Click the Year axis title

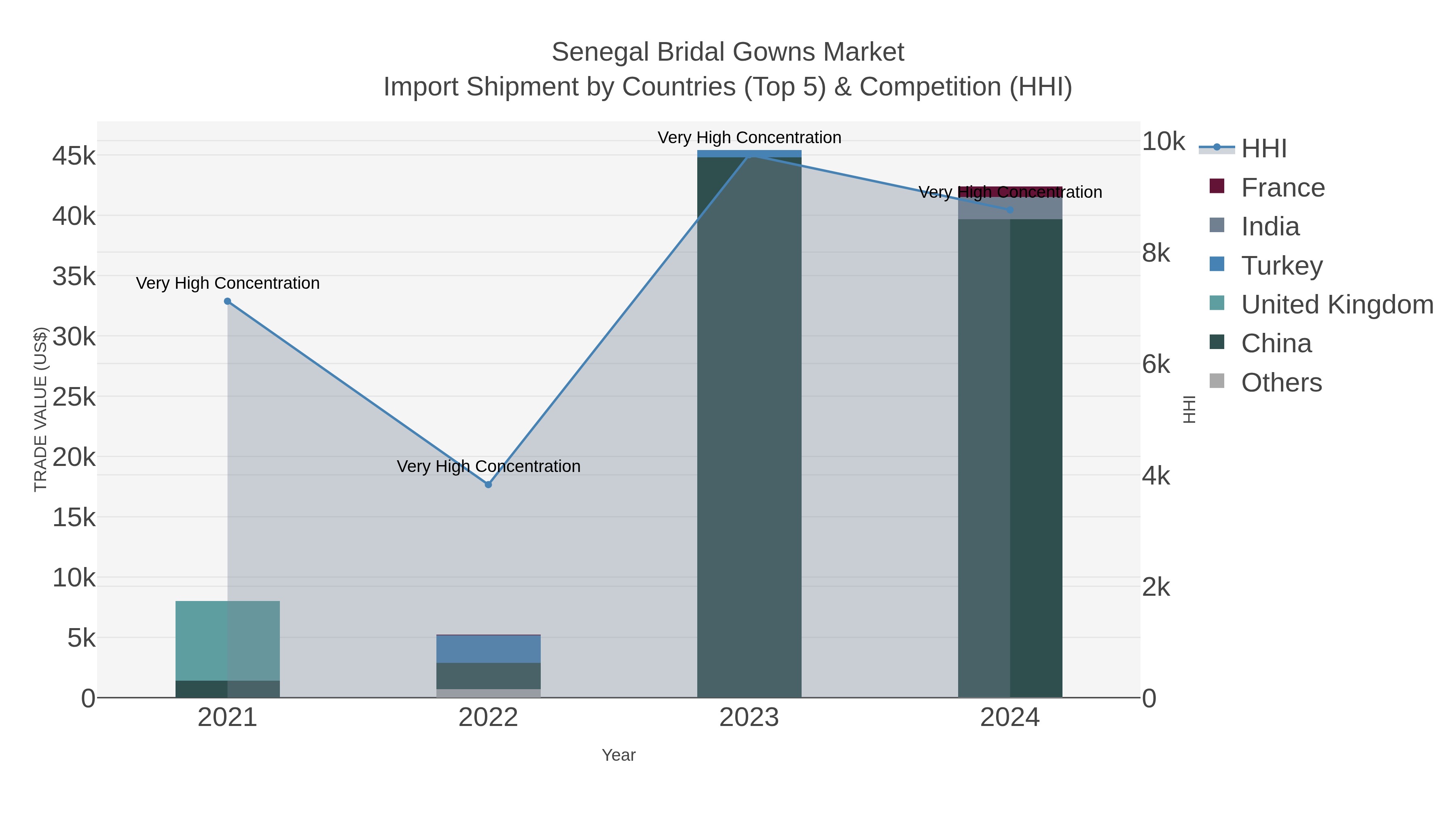coord(619,755)
